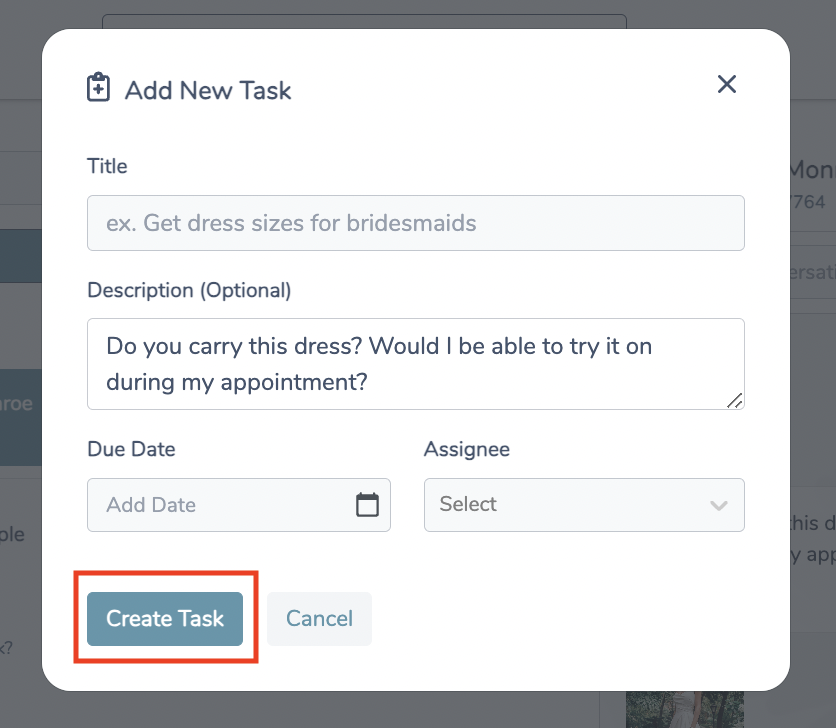Image resolution: width=836 pixels, height=728 pixels.
Task: Click the search bar behind the dialog top
Action: click(x=364, y=21)
